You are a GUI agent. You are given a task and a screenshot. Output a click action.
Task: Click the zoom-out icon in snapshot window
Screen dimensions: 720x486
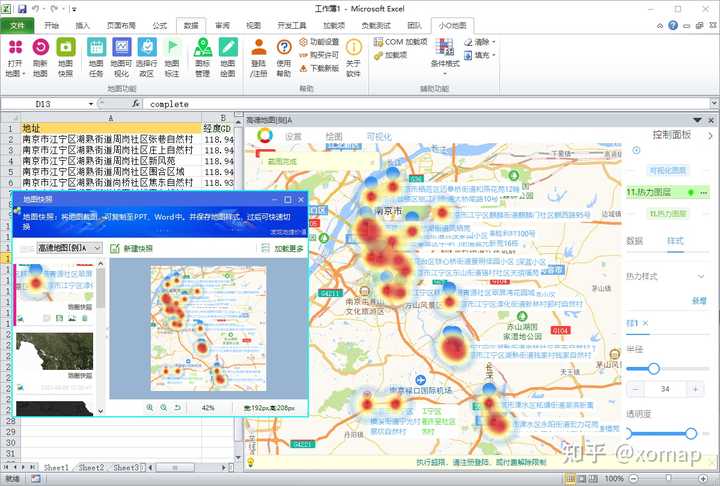[163, 407]
